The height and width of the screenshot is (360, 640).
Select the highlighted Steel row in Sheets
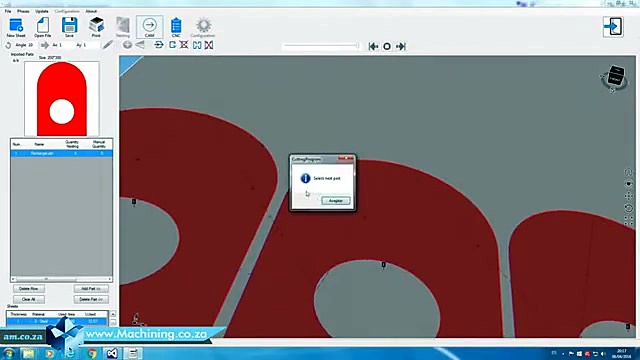(x=57, y=321)
